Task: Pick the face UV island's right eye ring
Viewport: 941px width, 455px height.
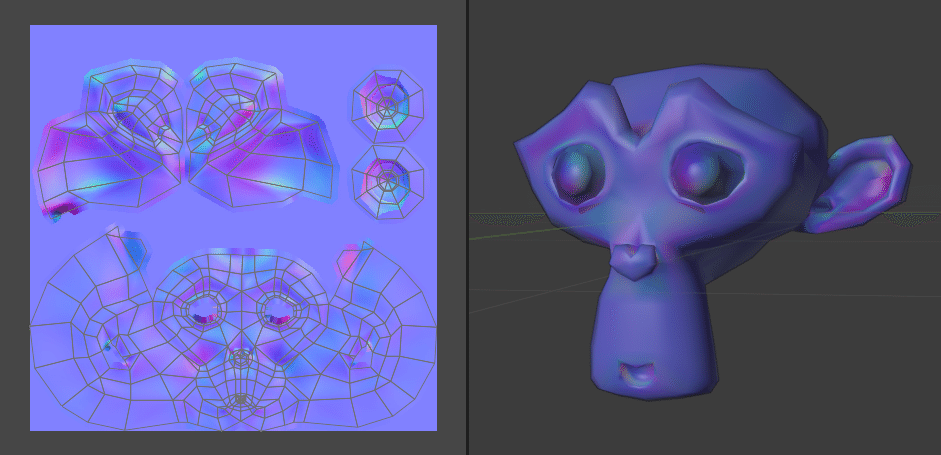Action: pyautogui.click(x=277, y=312)
